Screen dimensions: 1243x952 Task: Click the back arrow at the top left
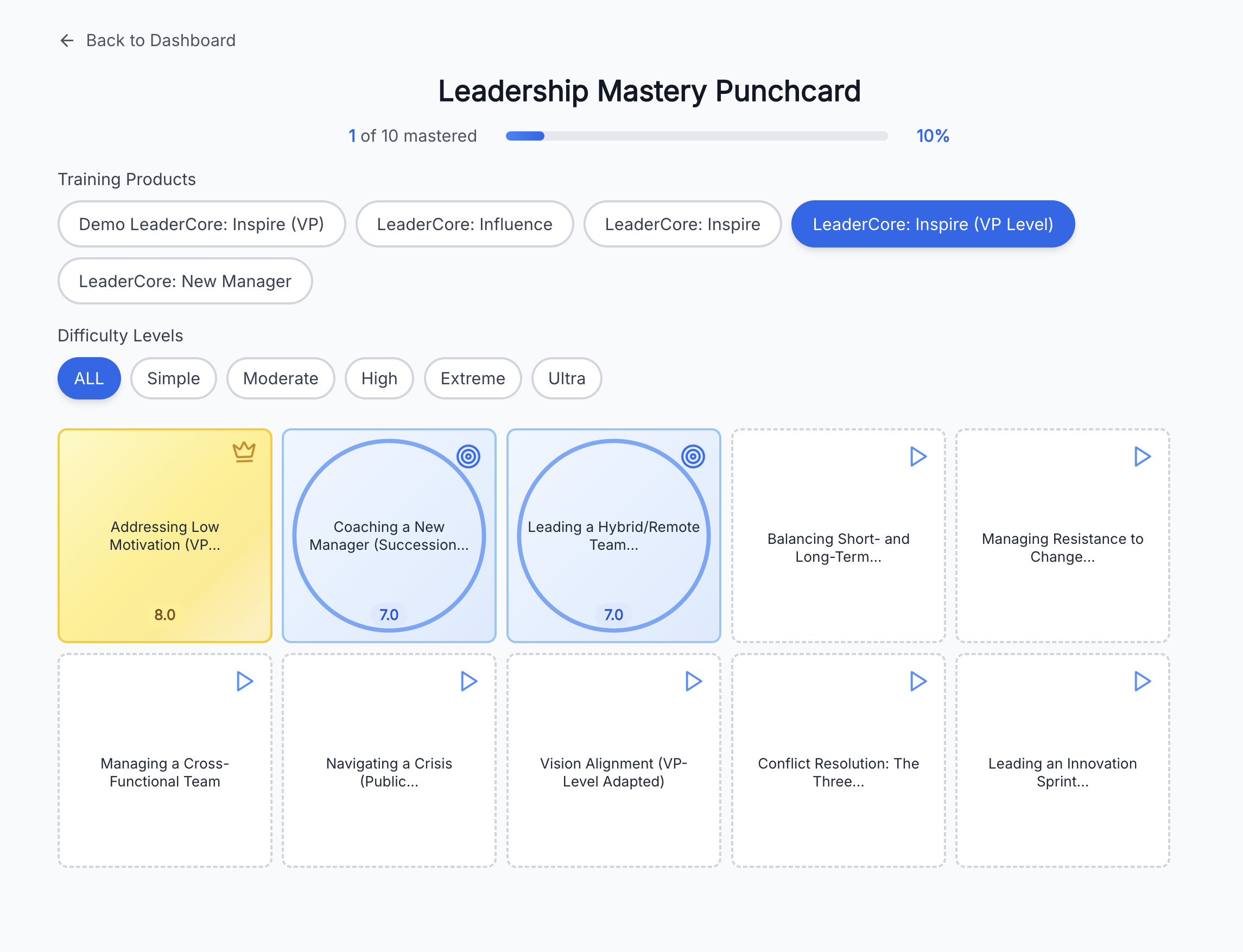67,40
